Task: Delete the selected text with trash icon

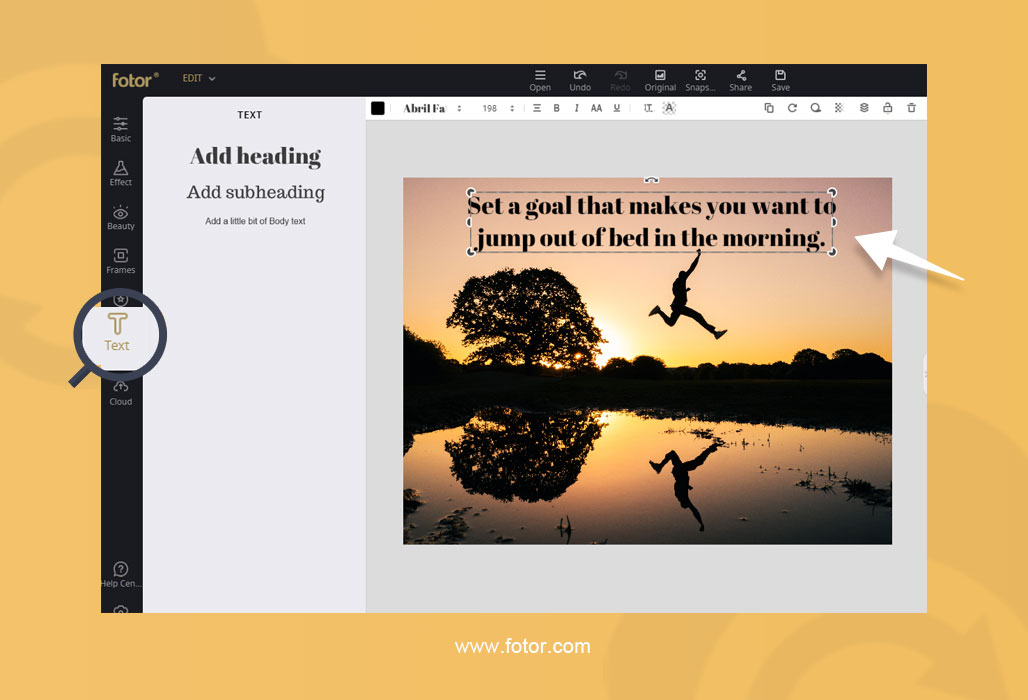Action: (x=911, y=108)
